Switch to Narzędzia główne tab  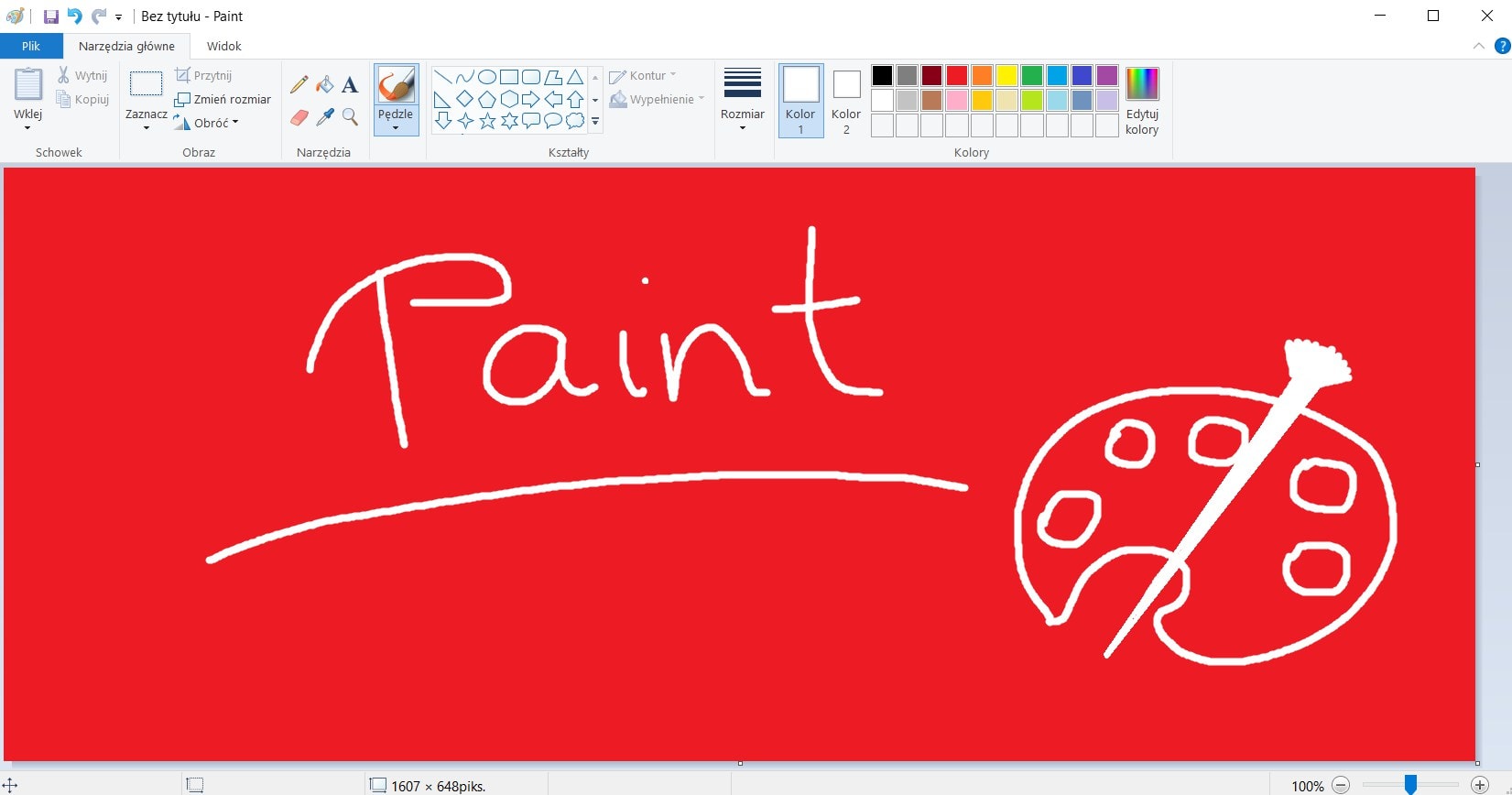[x=126, y=46]
